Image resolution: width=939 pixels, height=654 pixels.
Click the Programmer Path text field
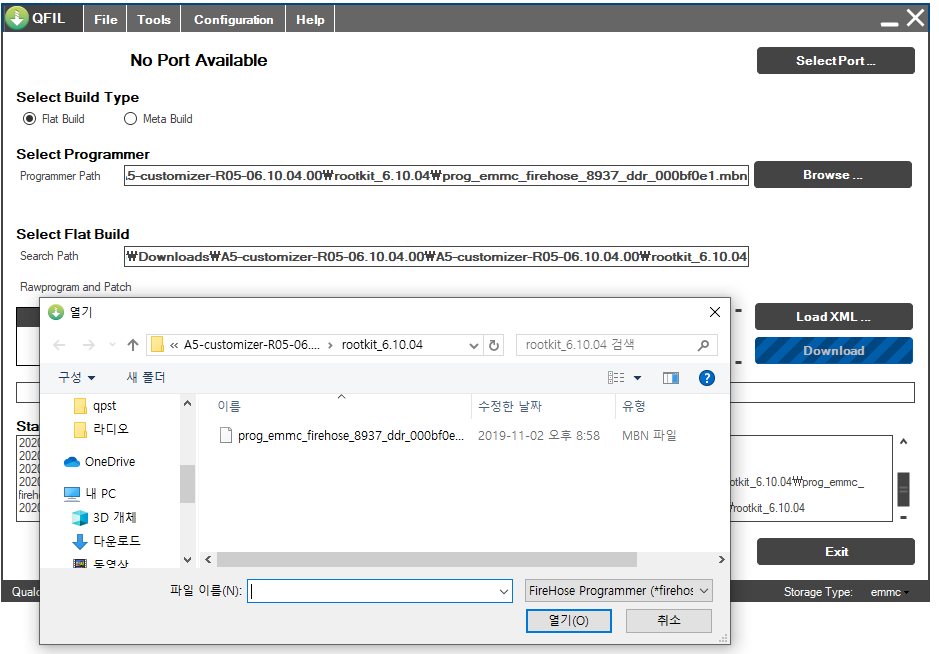[x=436, y=175]
